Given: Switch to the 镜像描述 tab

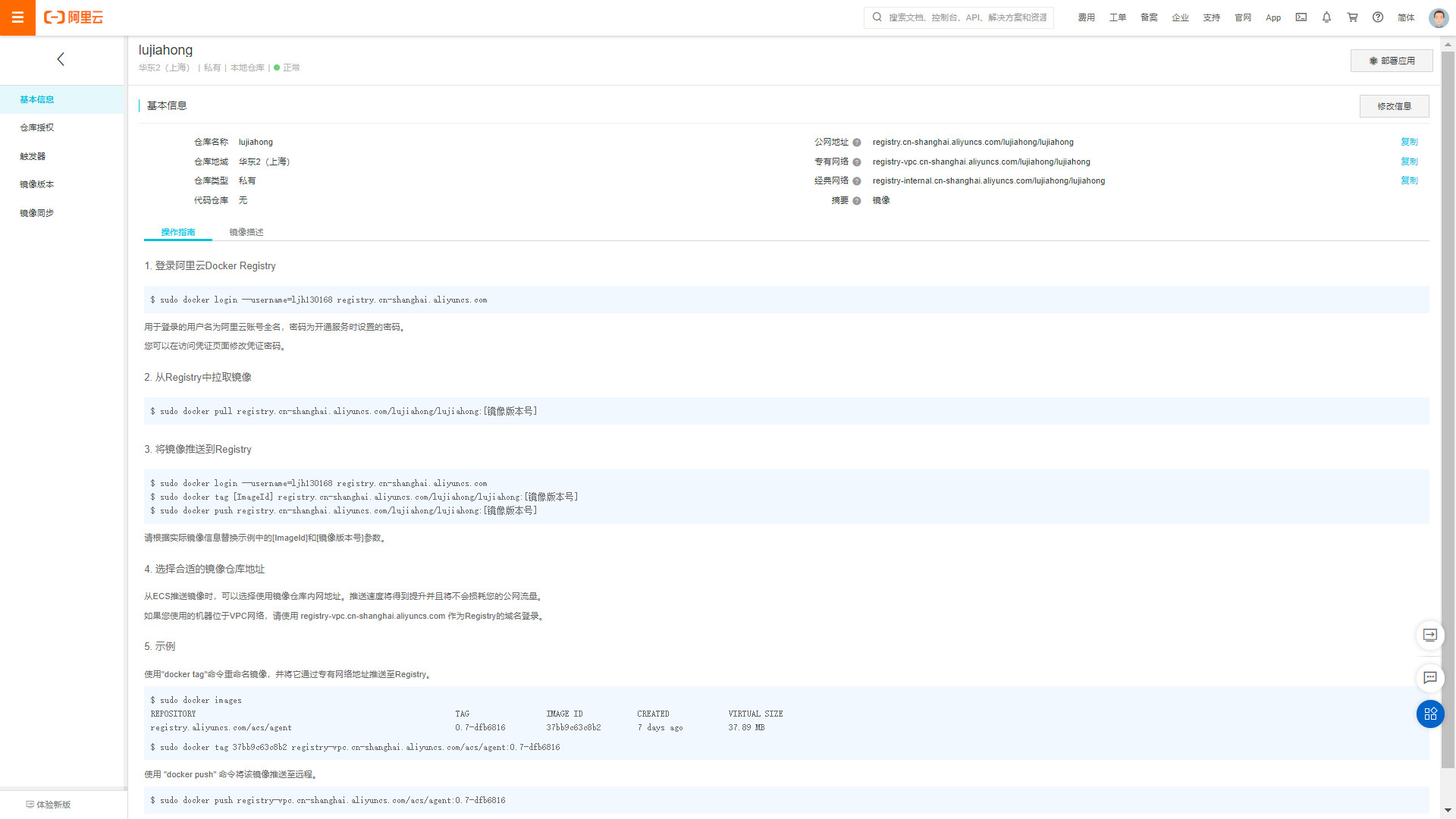Looking at the screenshot, I should coord(246,232).
